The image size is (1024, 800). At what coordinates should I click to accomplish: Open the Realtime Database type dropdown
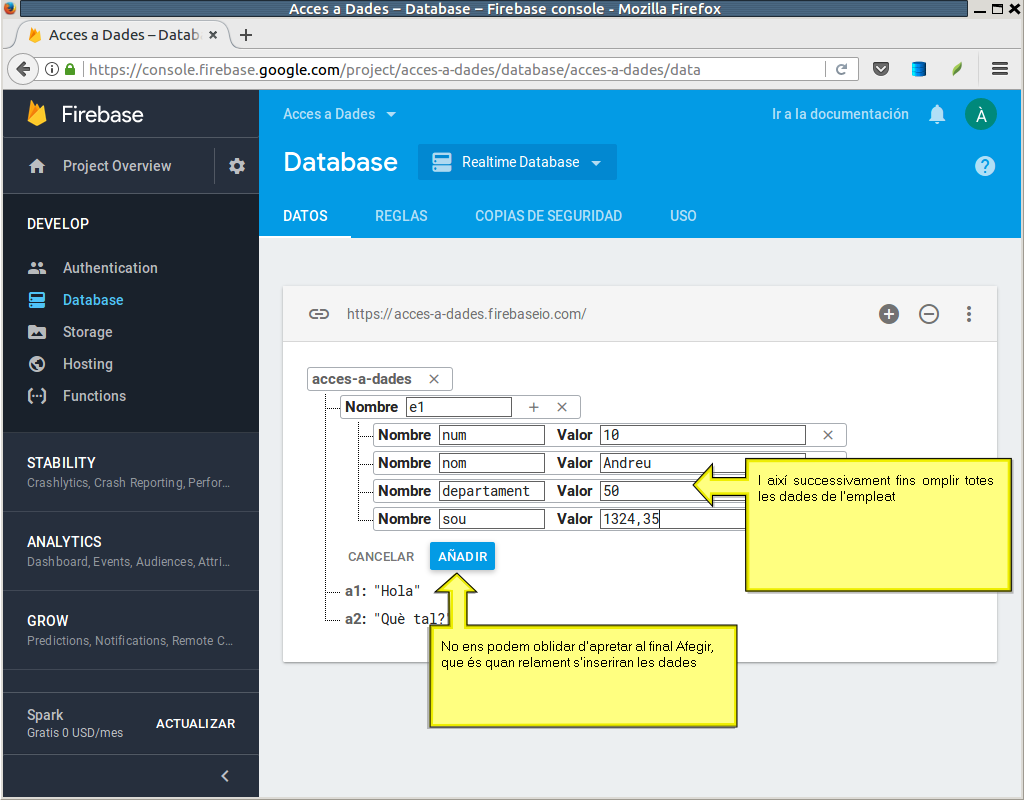[x=517, y=162]
